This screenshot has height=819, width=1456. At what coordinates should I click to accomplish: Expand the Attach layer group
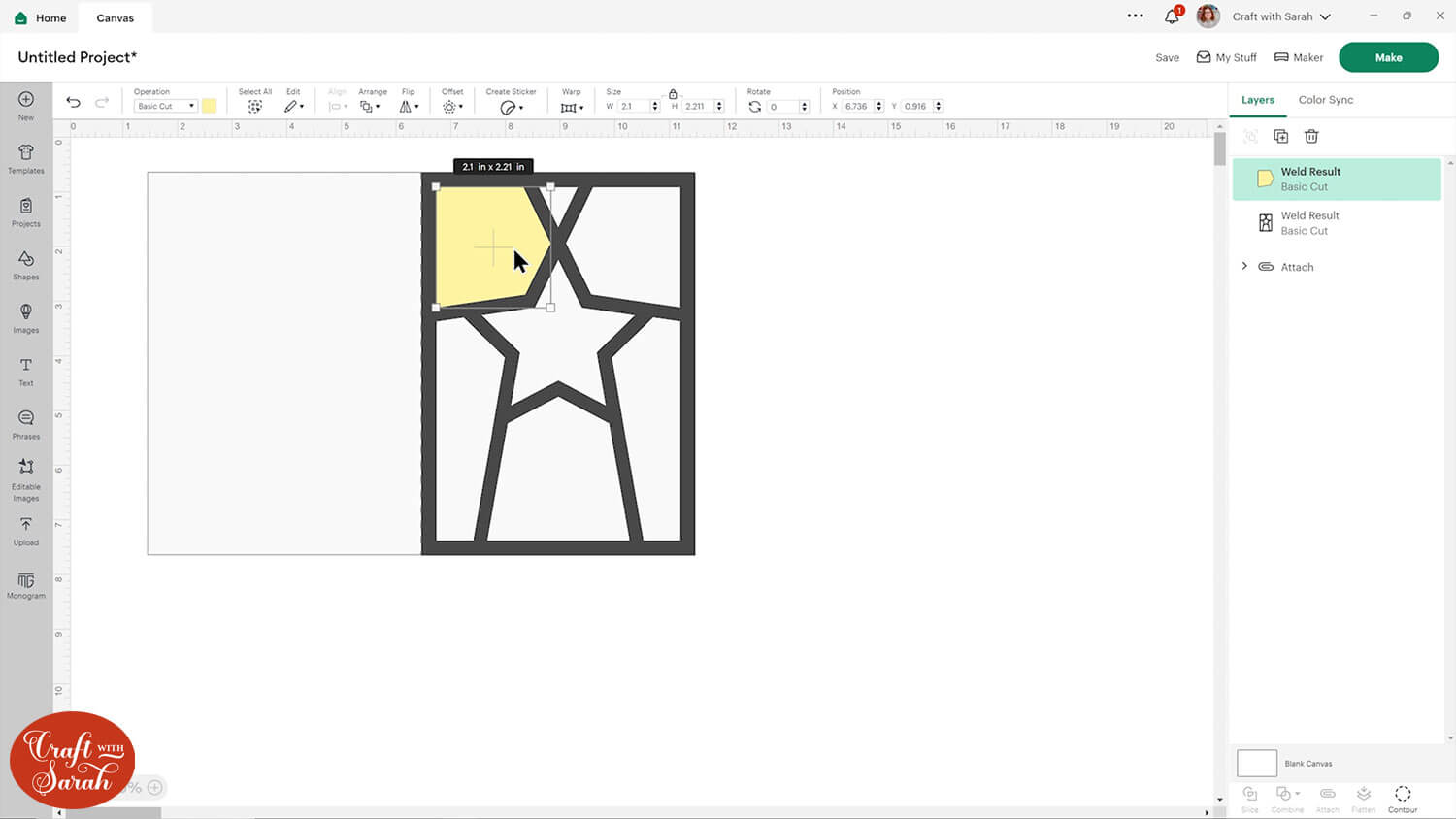(1244, 267)
